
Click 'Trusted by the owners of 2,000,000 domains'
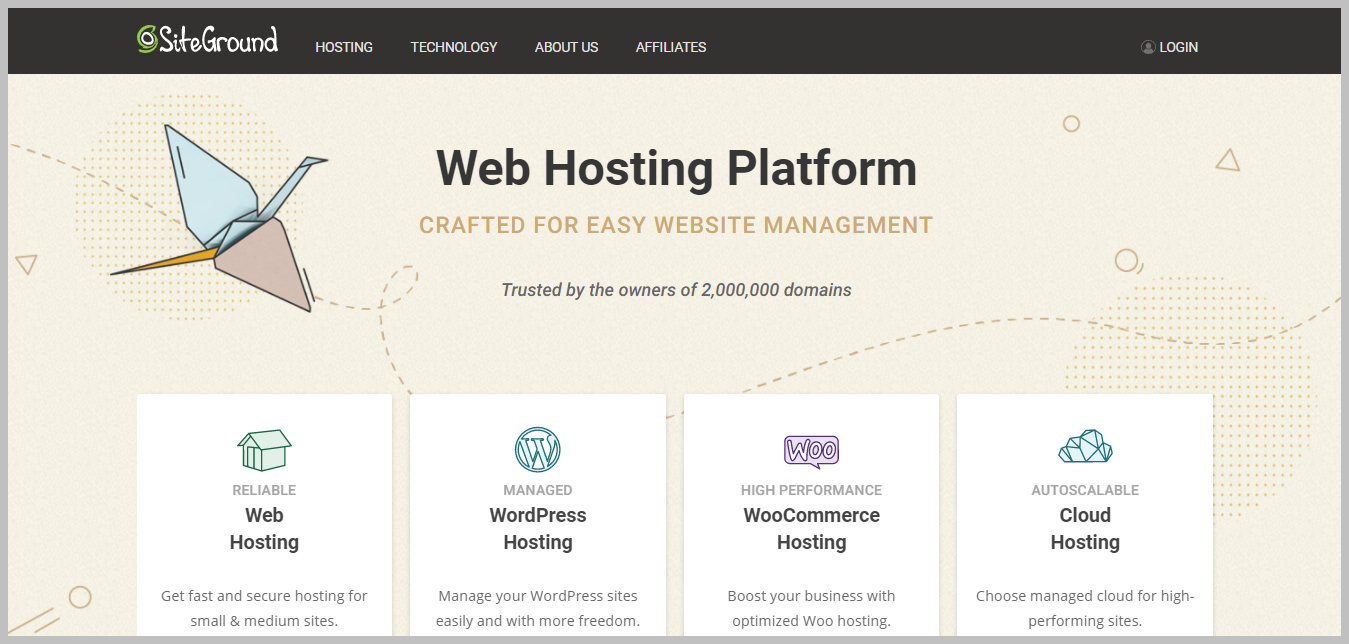click(676, 290)
